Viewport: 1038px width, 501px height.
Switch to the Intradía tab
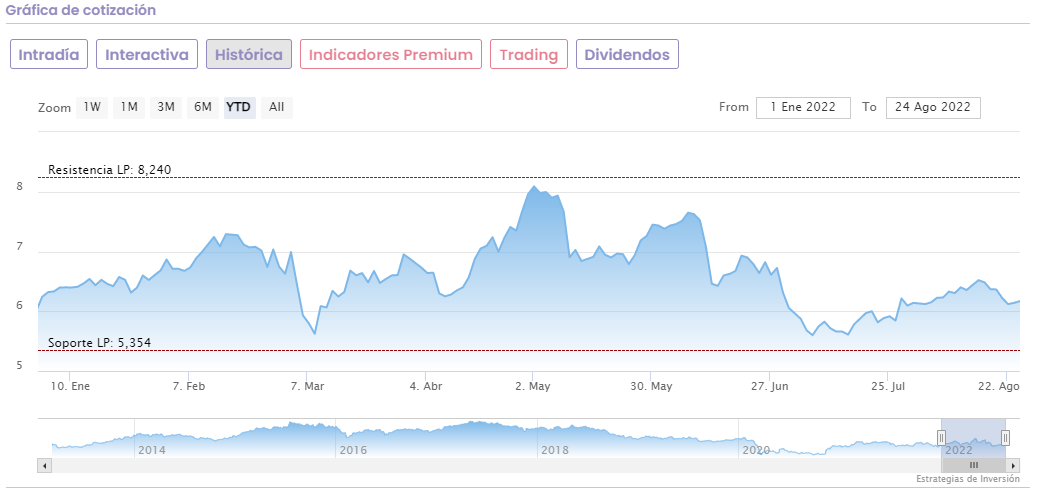(49, 55)
